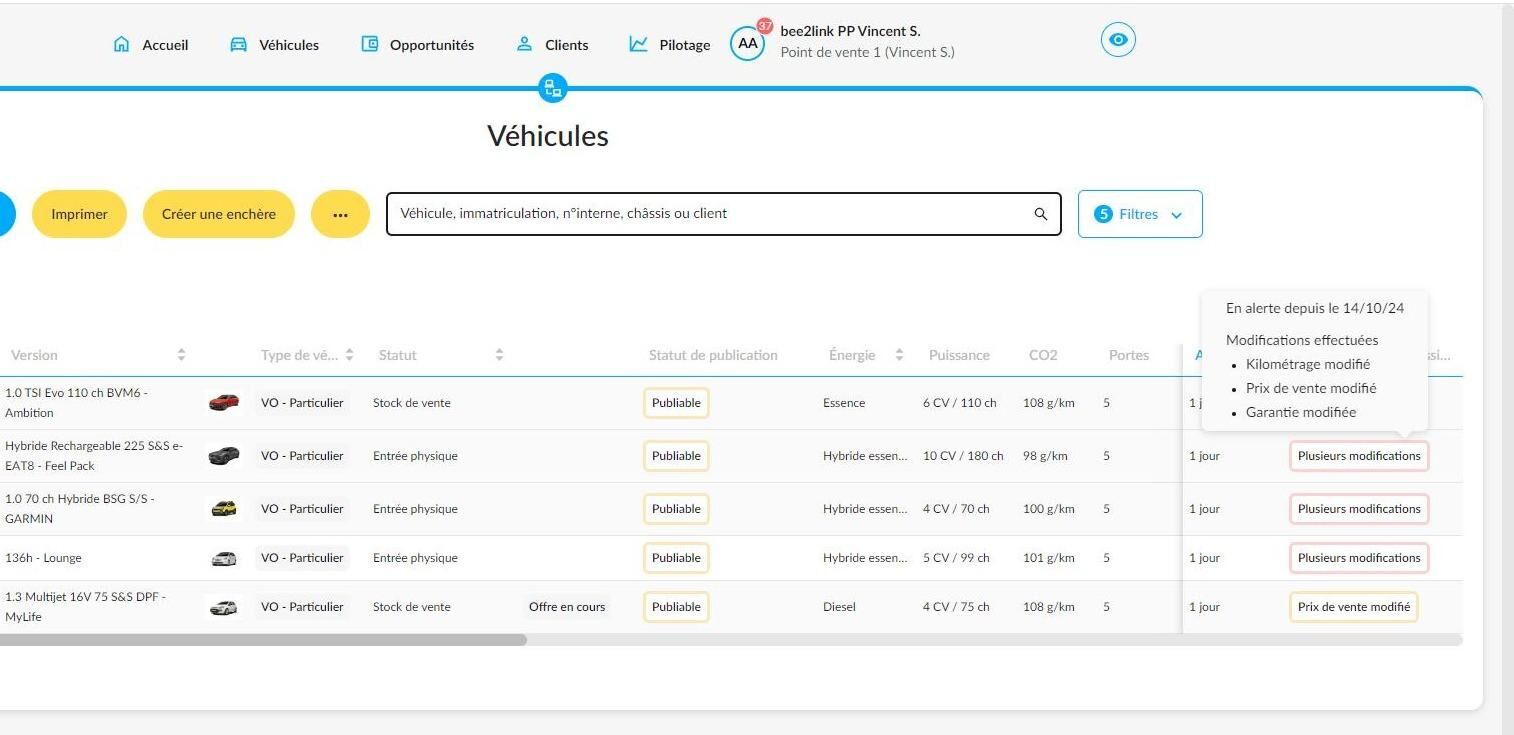The height and width of the screenshot is (735, 1514).
Task: Click the Imprimer button
Action: pos(79,214)
